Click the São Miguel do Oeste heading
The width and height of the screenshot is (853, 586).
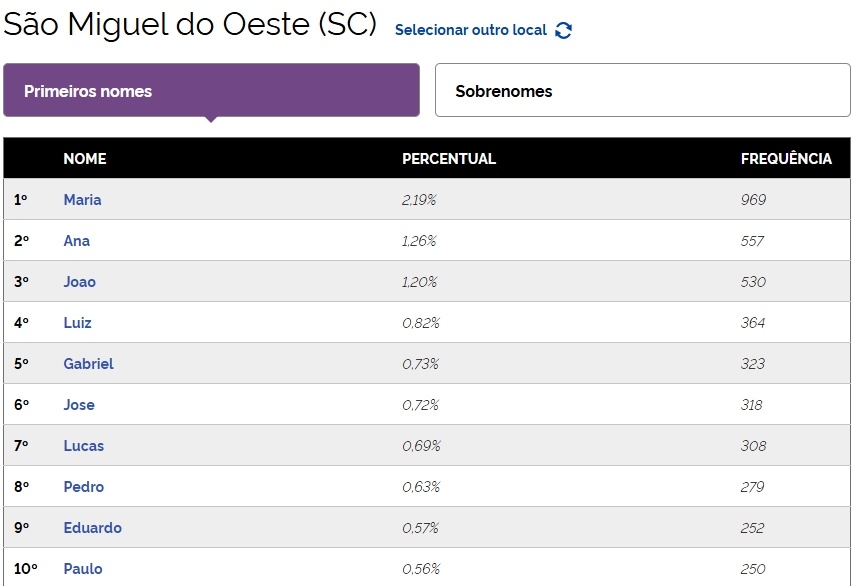(x=190, y=25)
